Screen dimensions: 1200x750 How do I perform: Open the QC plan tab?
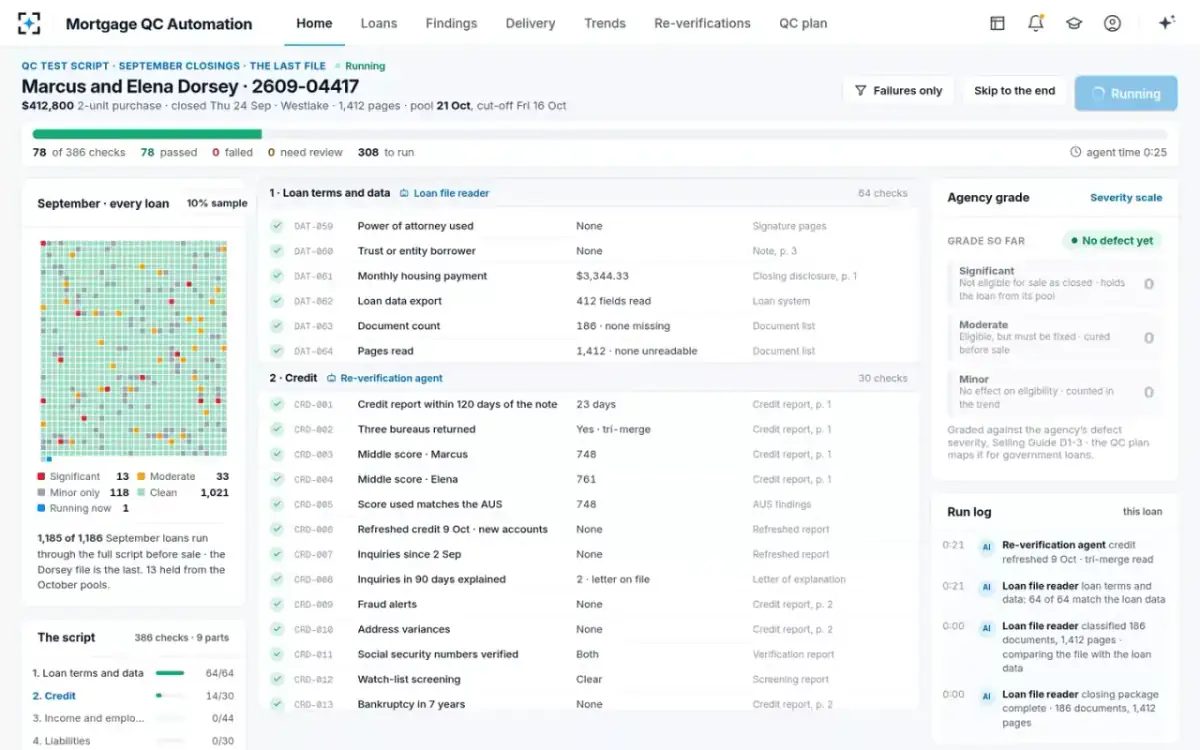(803, 23)
